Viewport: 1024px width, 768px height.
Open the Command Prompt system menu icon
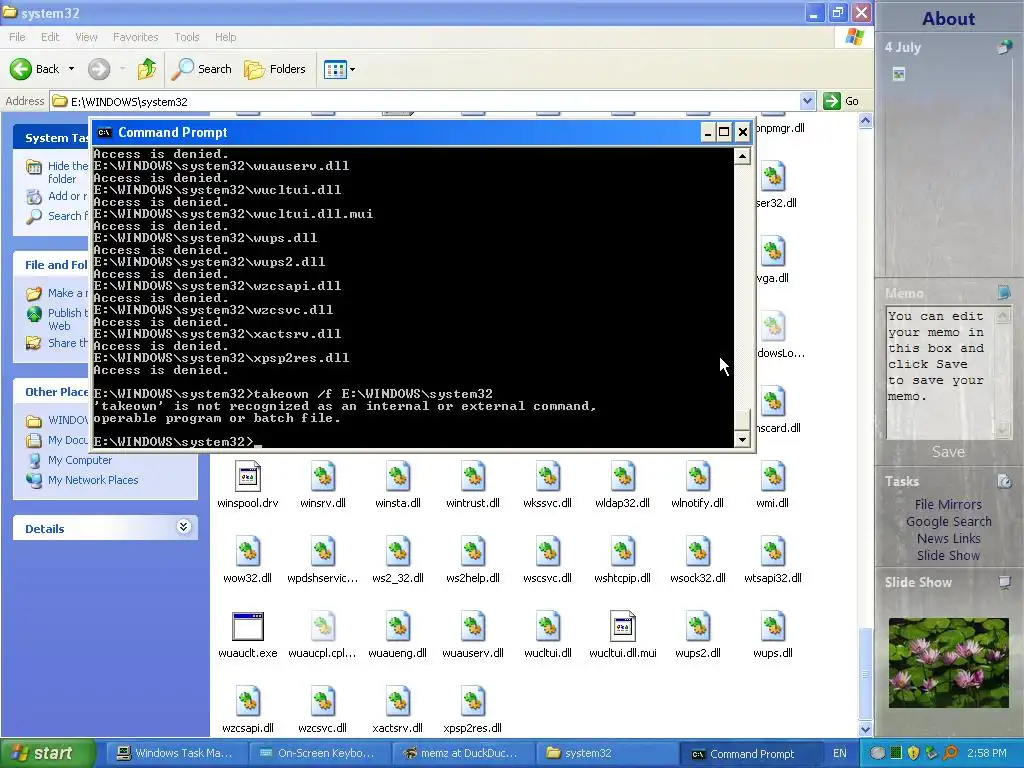104,133
